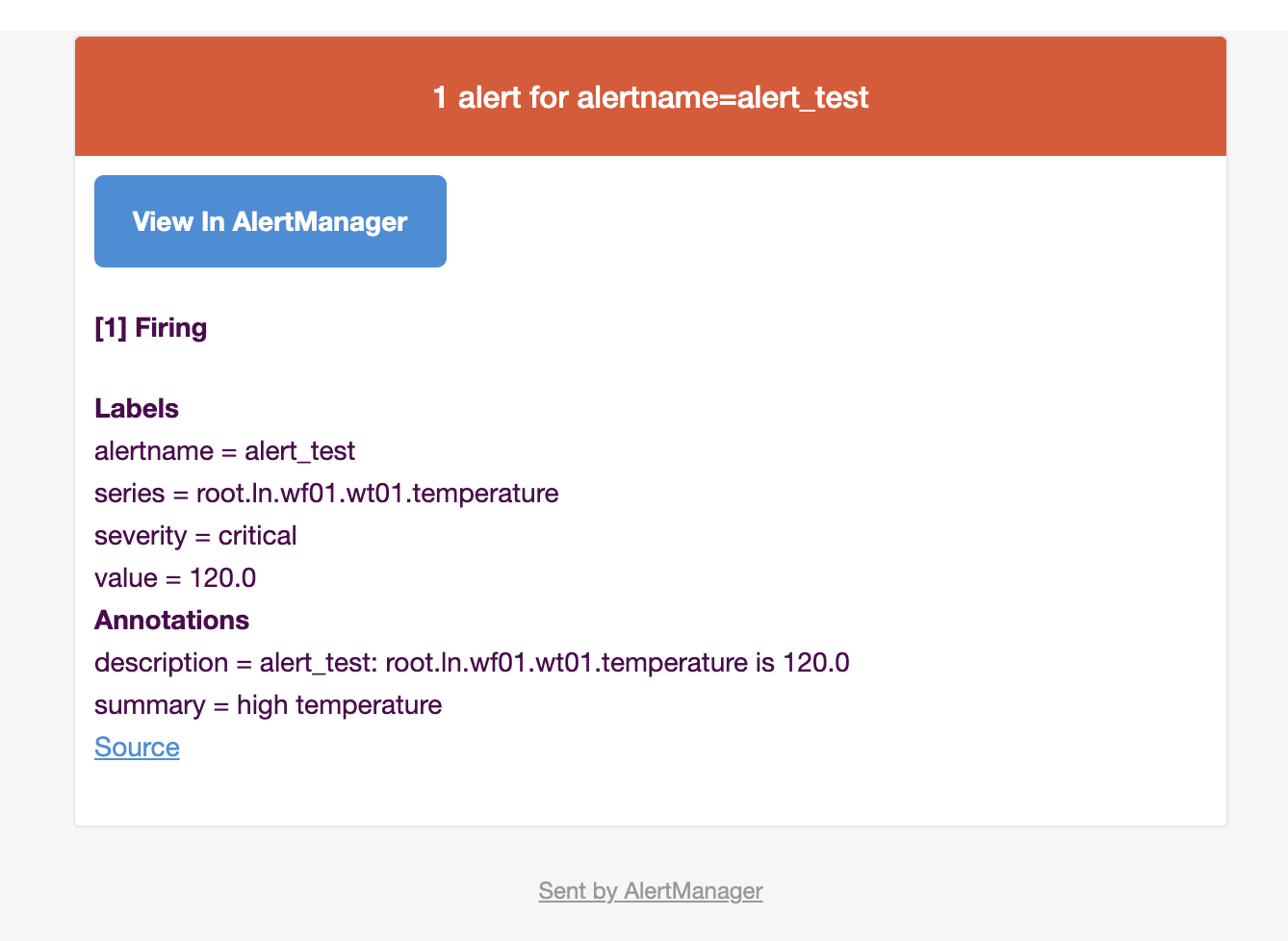
Task: Click the 'description' annotation key
Action: coord(161,663)
